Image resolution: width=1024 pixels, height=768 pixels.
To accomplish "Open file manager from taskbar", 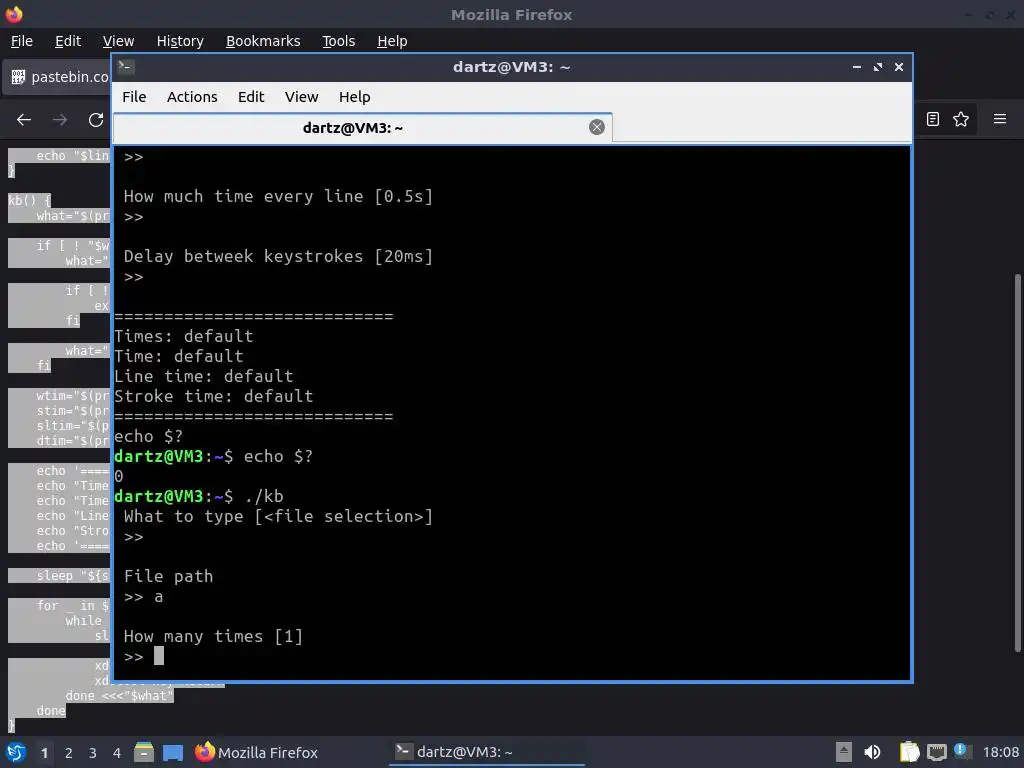I will [x=144, y=752].
